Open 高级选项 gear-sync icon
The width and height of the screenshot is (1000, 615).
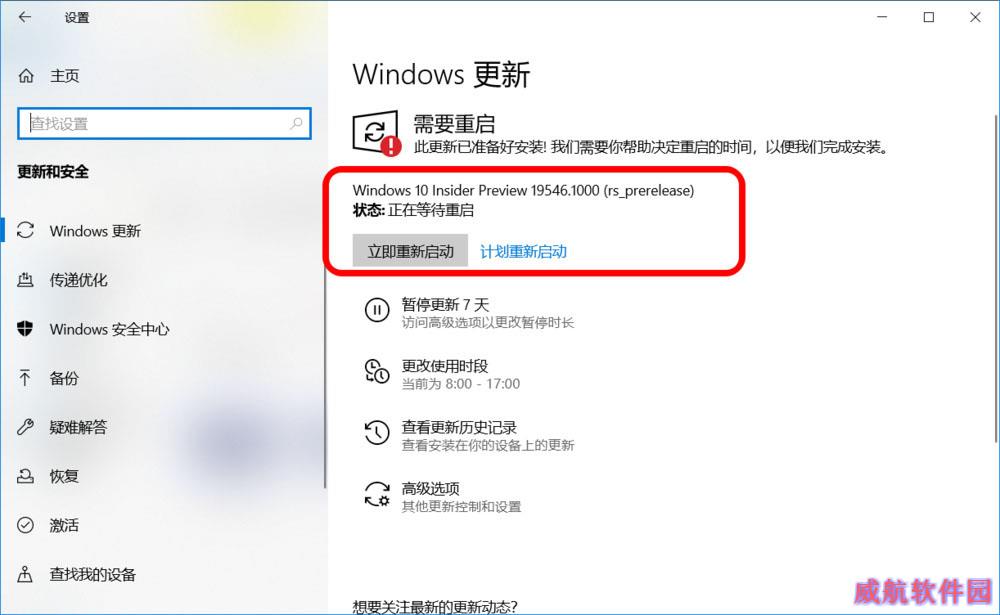coord(377,494)
